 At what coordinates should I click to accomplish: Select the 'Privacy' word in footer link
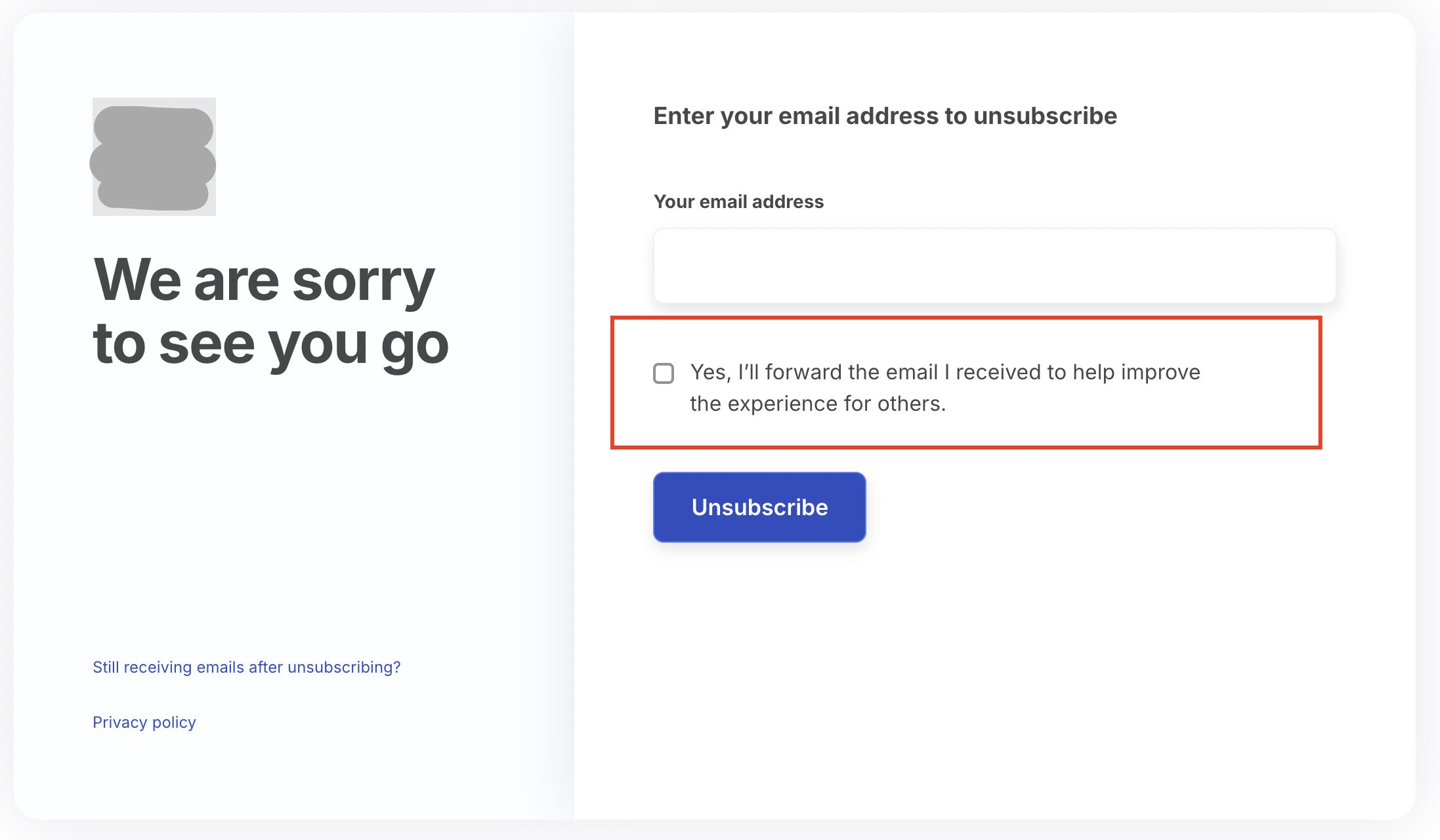[x=119, y=723]
